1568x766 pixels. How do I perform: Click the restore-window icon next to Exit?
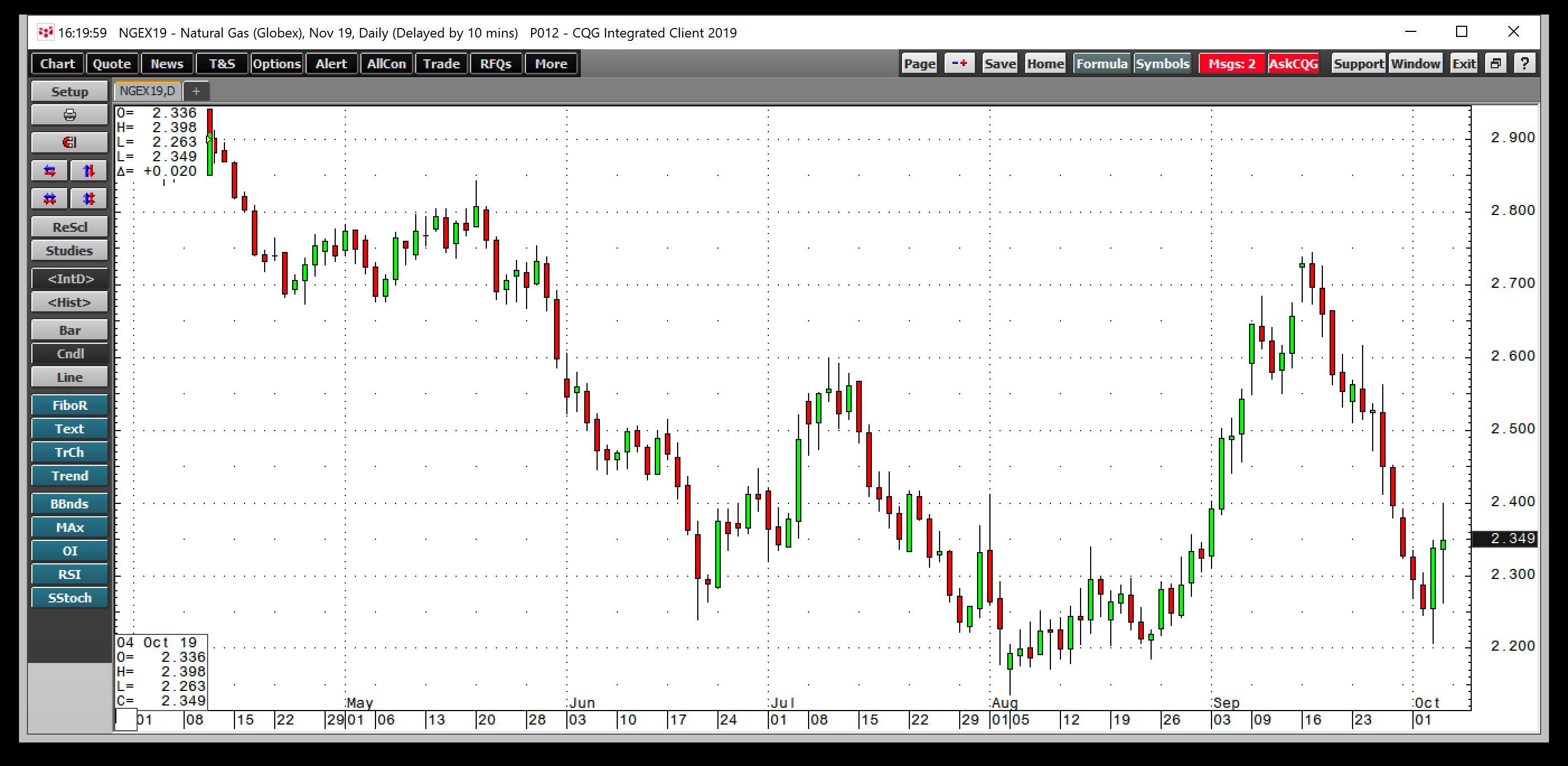[x=1496, y=63]
